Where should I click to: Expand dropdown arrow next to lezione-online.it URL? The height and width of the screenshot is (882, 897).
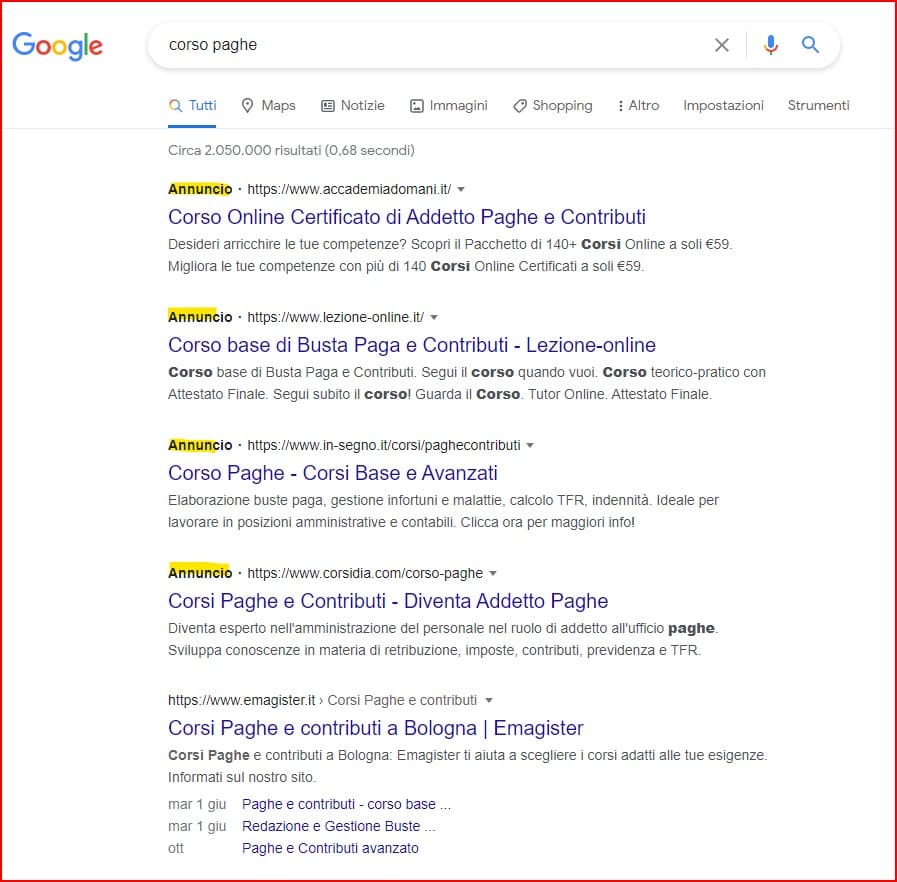(x=434, y=318)
